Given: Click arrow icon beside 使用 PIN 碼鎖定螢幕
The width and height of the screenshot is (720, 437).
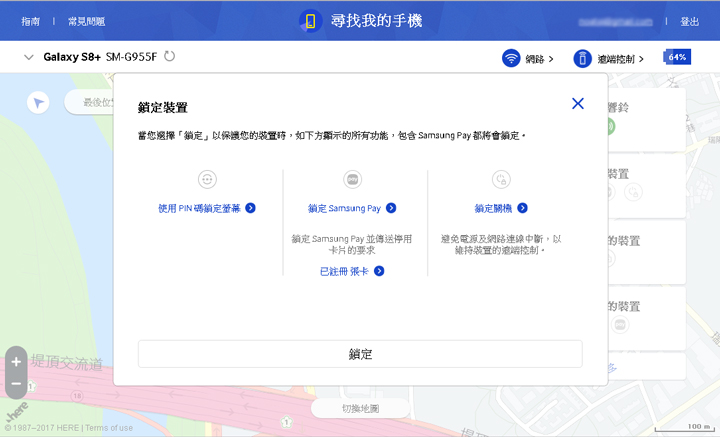Looking at the screenshot, I should click(x=250, y=208).
